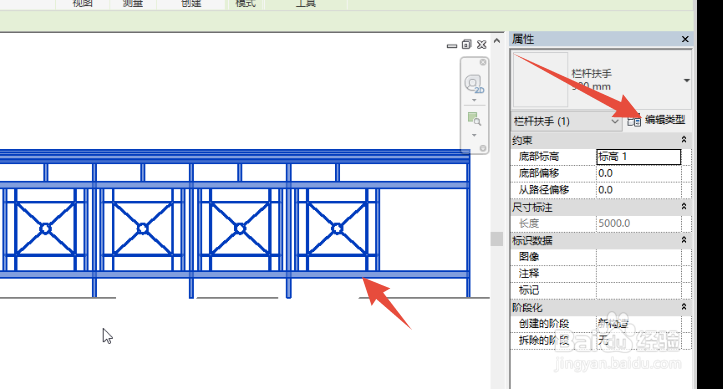Collapse the 约束 section

click(x=684, y=140)
